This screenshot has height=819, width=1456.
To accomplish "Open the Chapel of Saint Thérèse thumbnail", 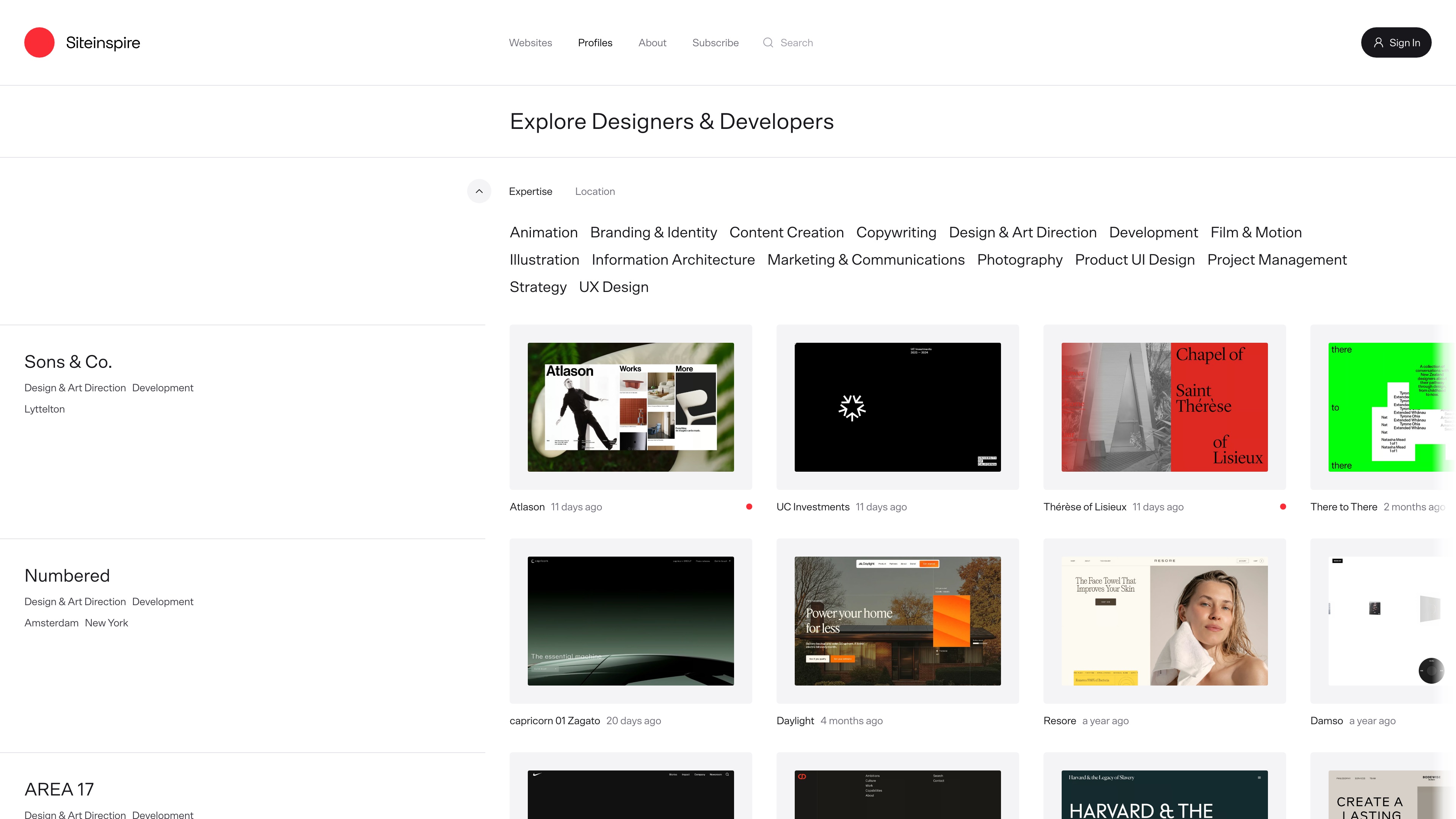I will pos(1164,407).
